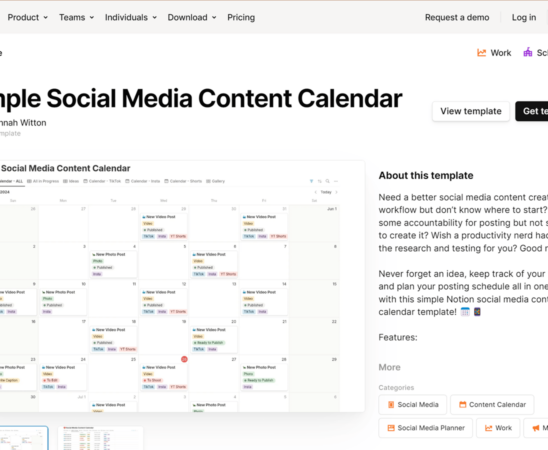The height and width of the screenshot is (450, 548).
Task: Click the main calendar preview image
Action: coord(182,286)
